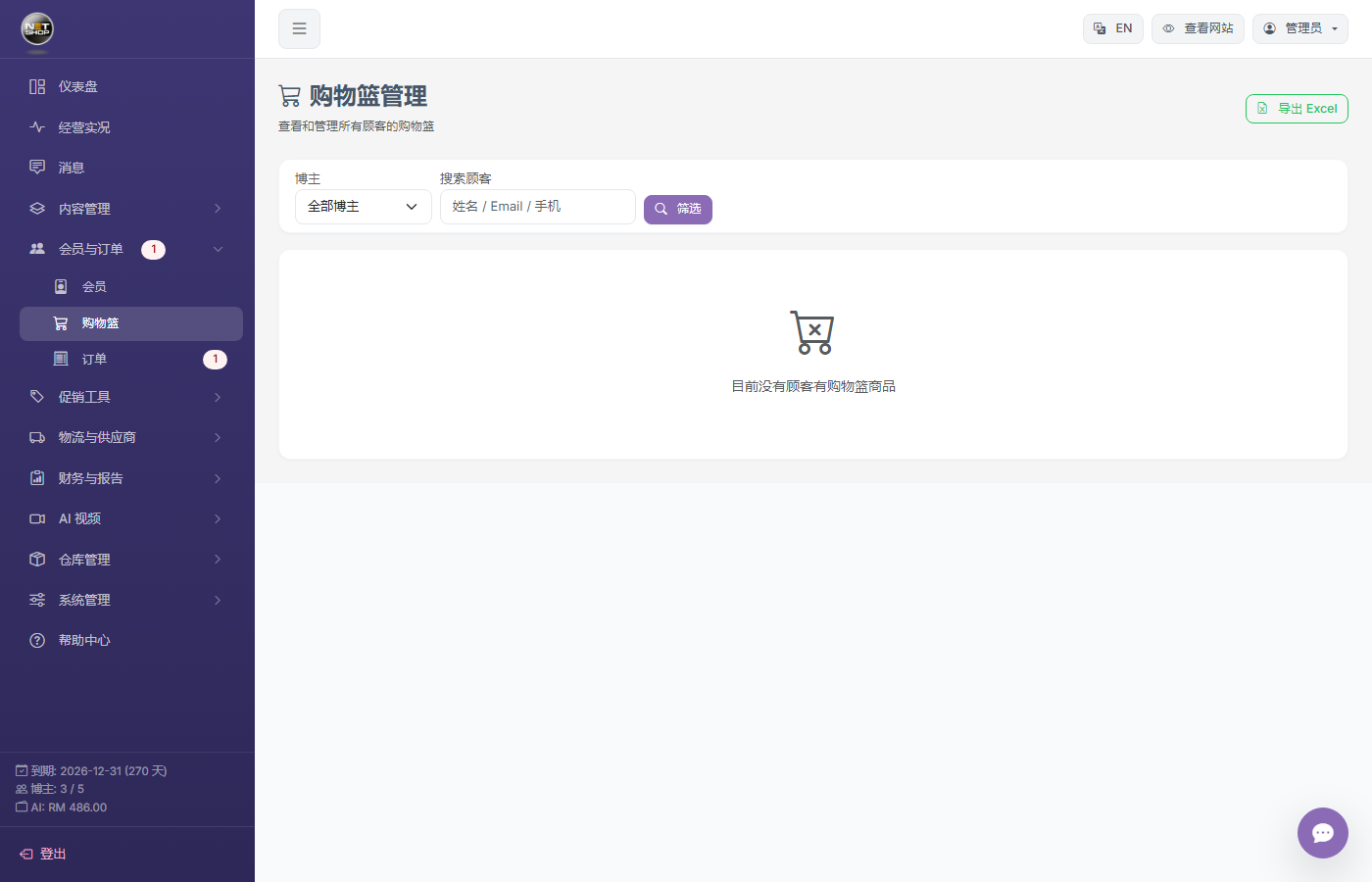Click 目前没有顾客有购物篮商品 message
Image resolution: width=1372 pixels, height=882 pixels.
pyautogui.click(x=813, y=386)
